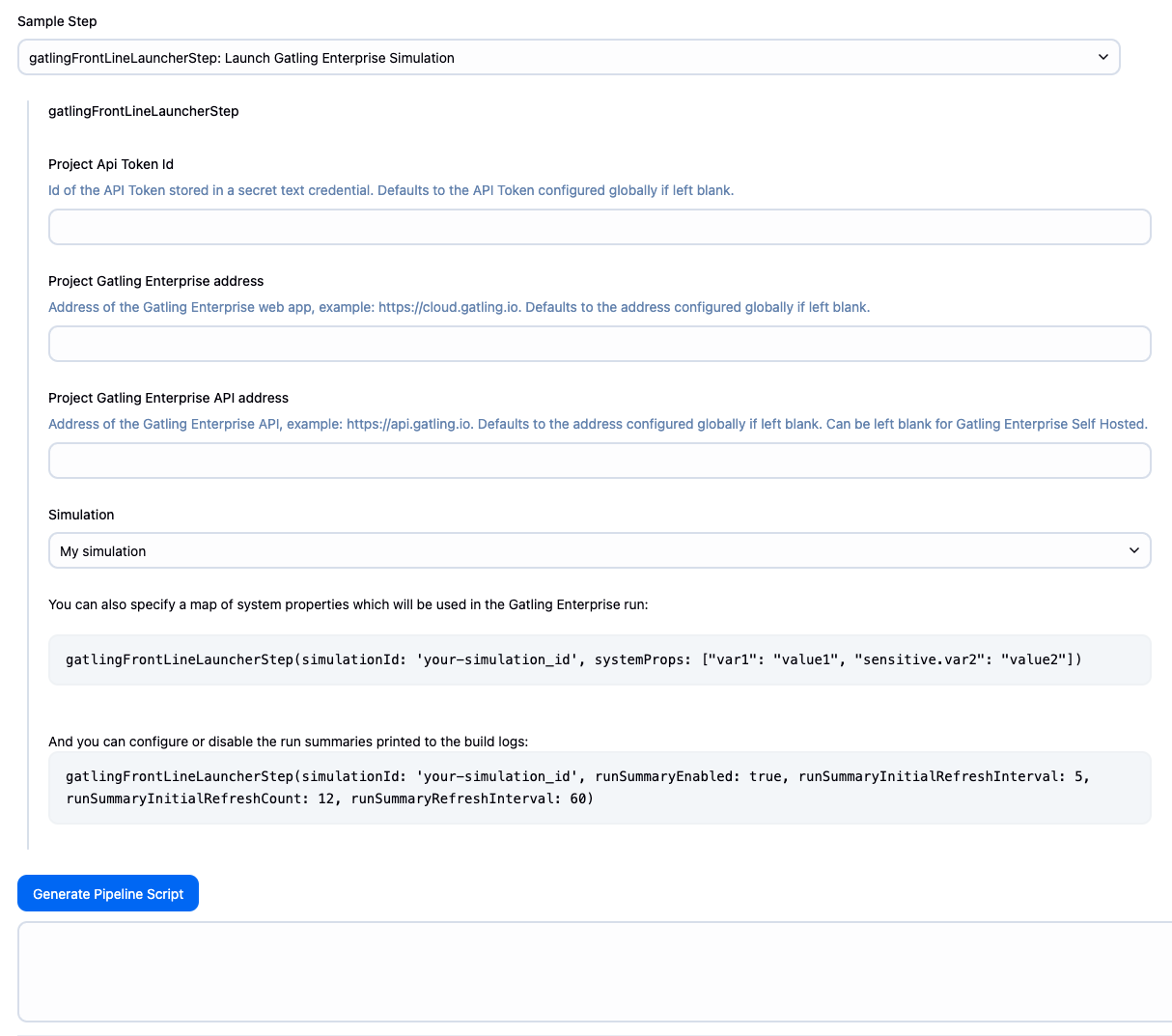Image resolution: width=1172 pixels, height=1036 pixels.
Task: Click the Project Gatling Enterprise address label
Action: tap(156, 281)
